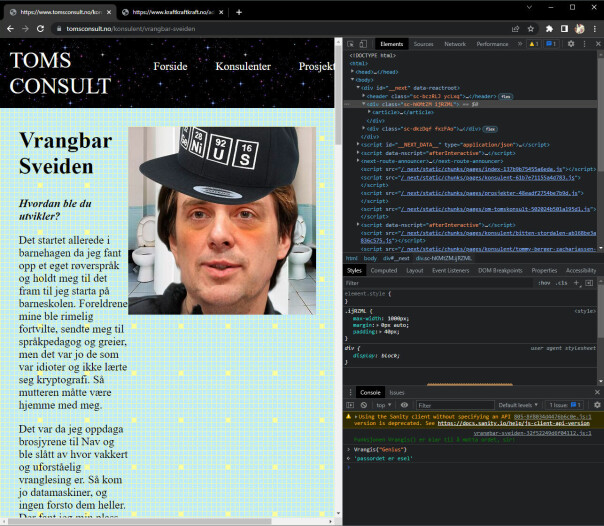This screenshot has height=526, width=604.
Task: Switch to the Network tab
Action: [x=455, y=44]
